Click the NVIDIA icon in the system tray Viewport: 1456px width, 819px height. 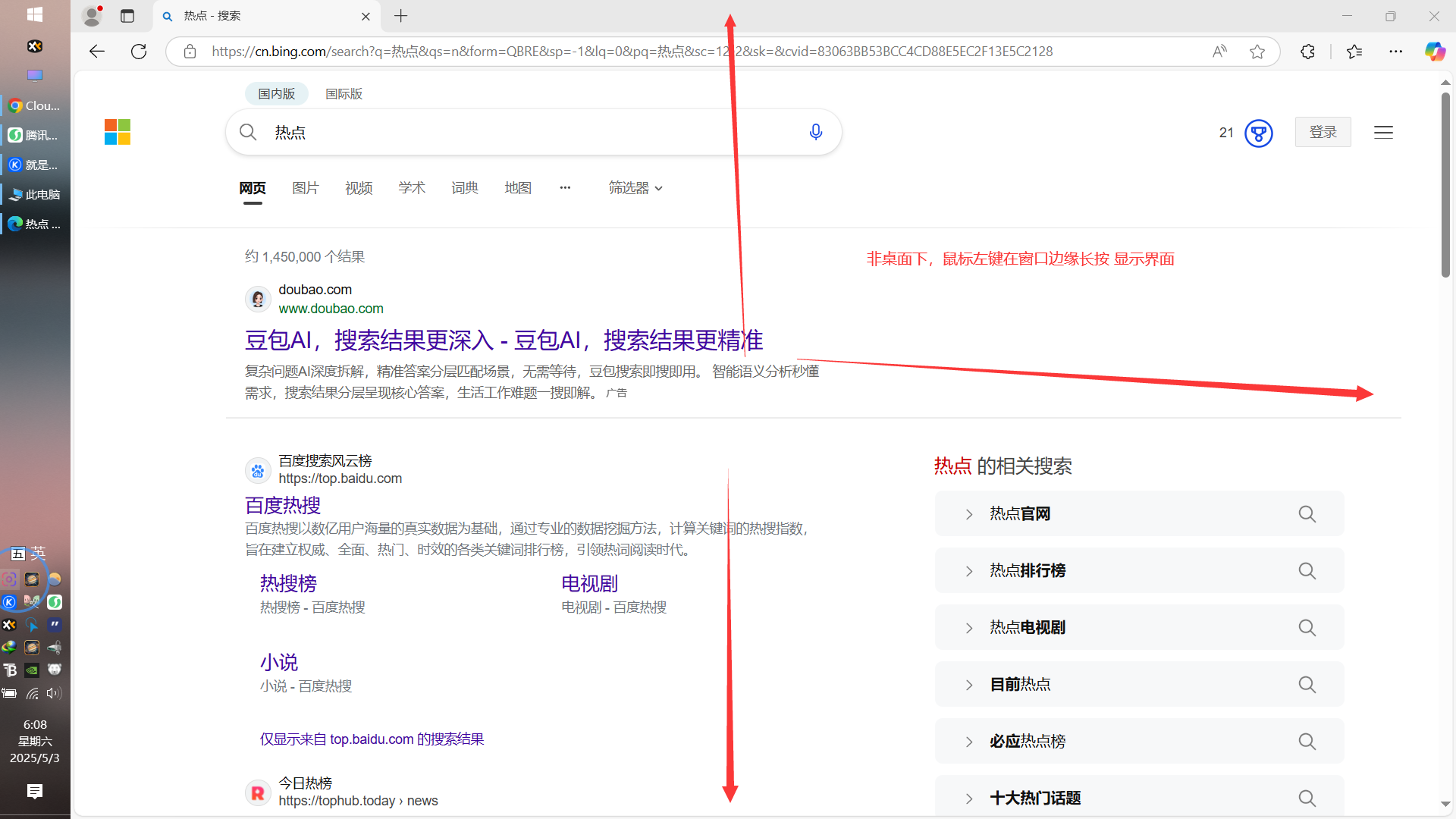coord(32,670)
